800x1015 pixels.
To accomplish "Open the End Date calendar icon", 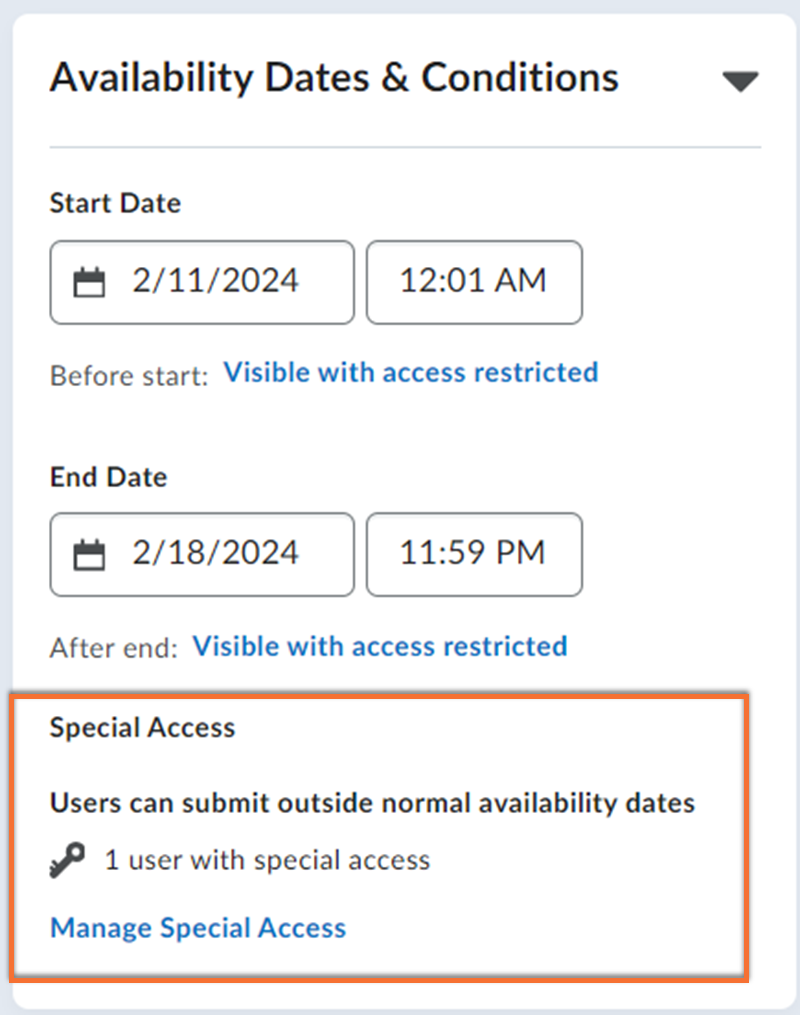I will pyautogui.click(x=90, y=555).
